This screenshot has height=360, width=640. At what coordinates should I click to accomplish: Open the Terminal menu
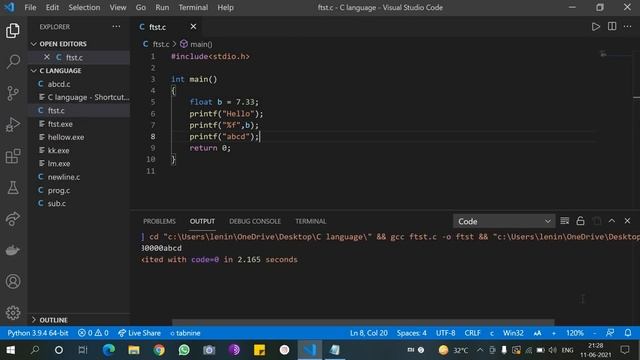click(x=193, y=7)
